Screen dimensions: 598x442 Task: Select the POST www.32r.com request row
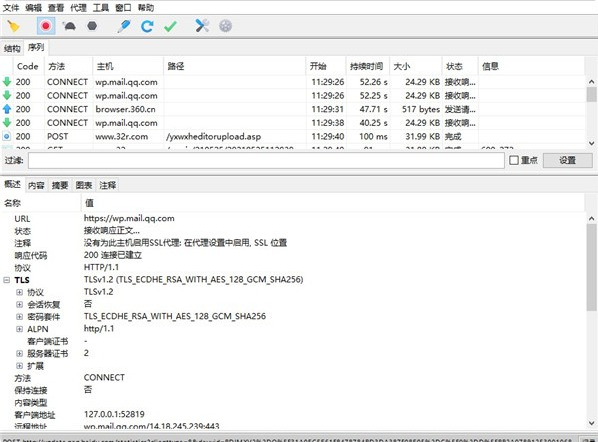(293, 137)
